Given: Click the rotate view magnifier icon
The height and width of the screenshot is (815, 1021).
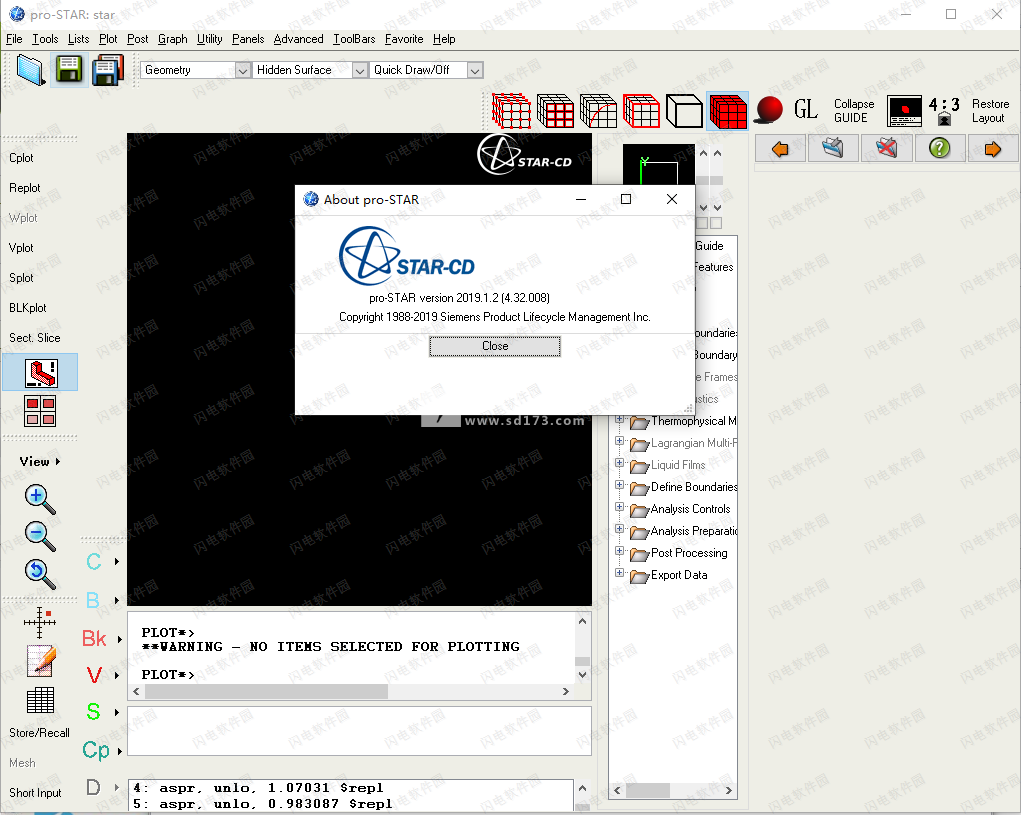Looking at the screenshot, I should (40, 574).
